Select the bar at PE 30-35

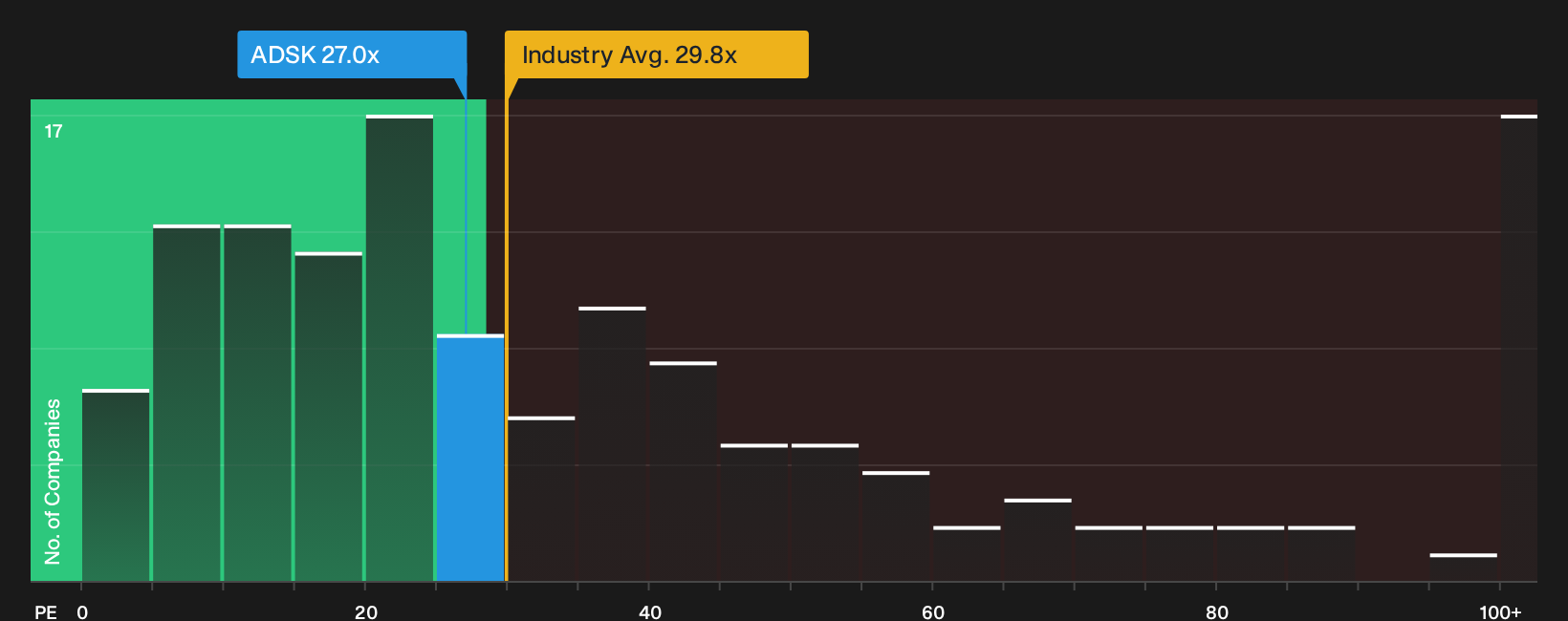(x=541, y=499)
